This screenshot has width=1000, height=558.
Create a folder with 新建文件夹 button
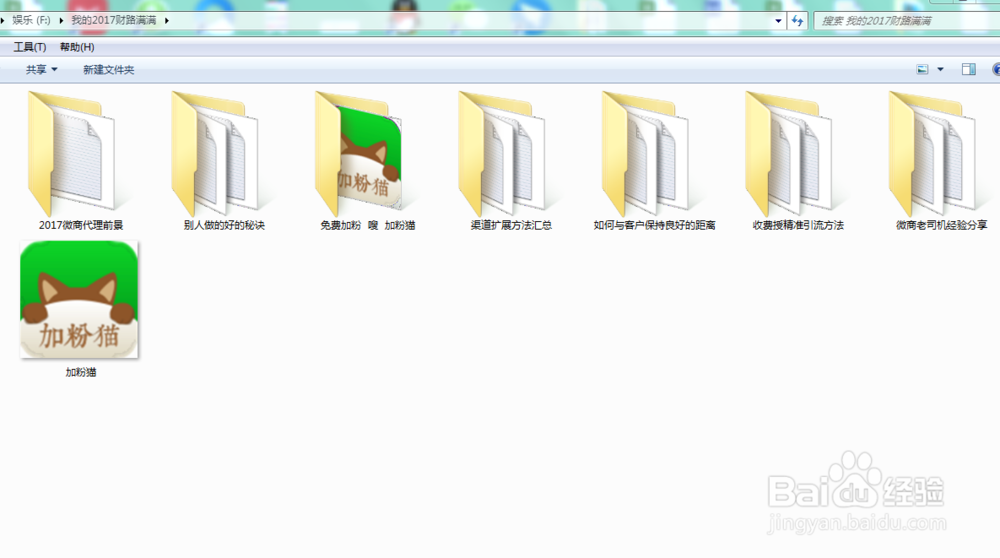[x=108, y=70]
